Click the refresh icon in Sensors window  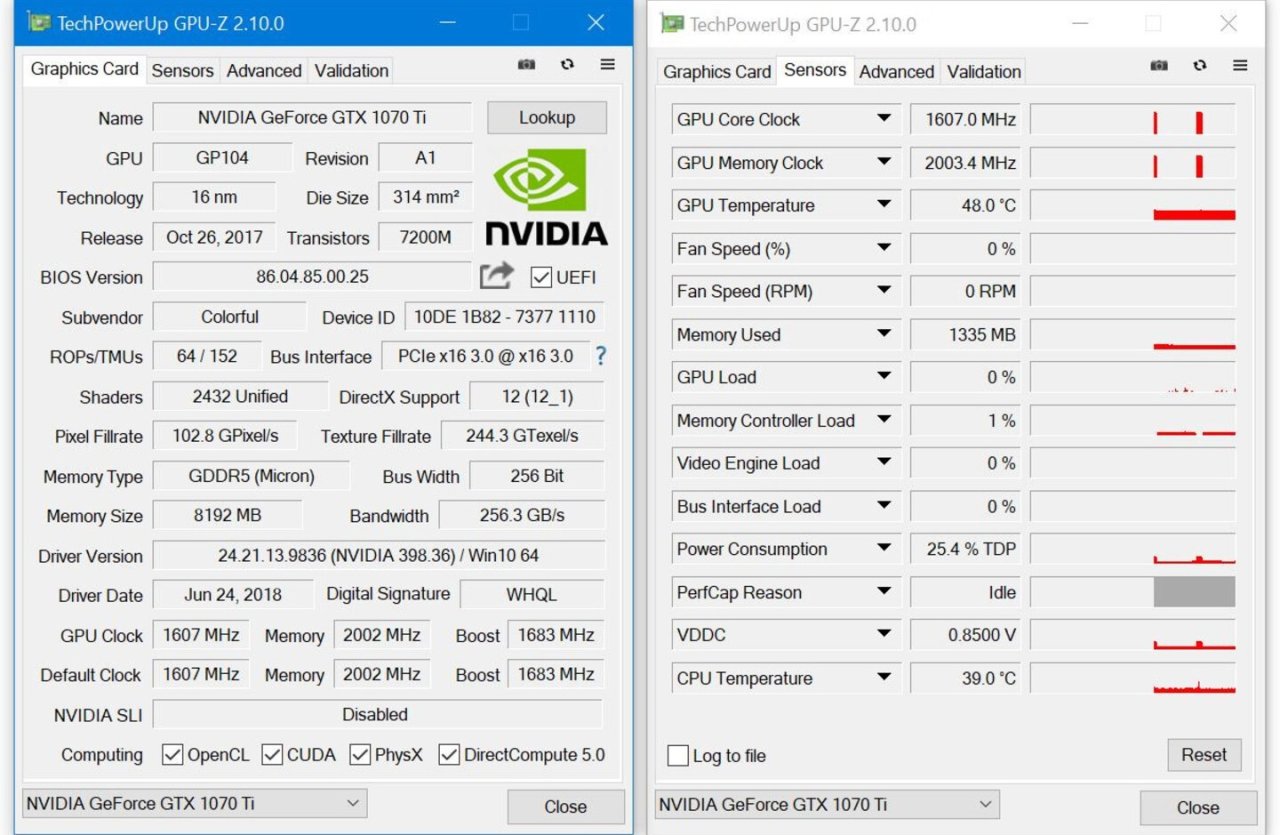point(1200,66)
